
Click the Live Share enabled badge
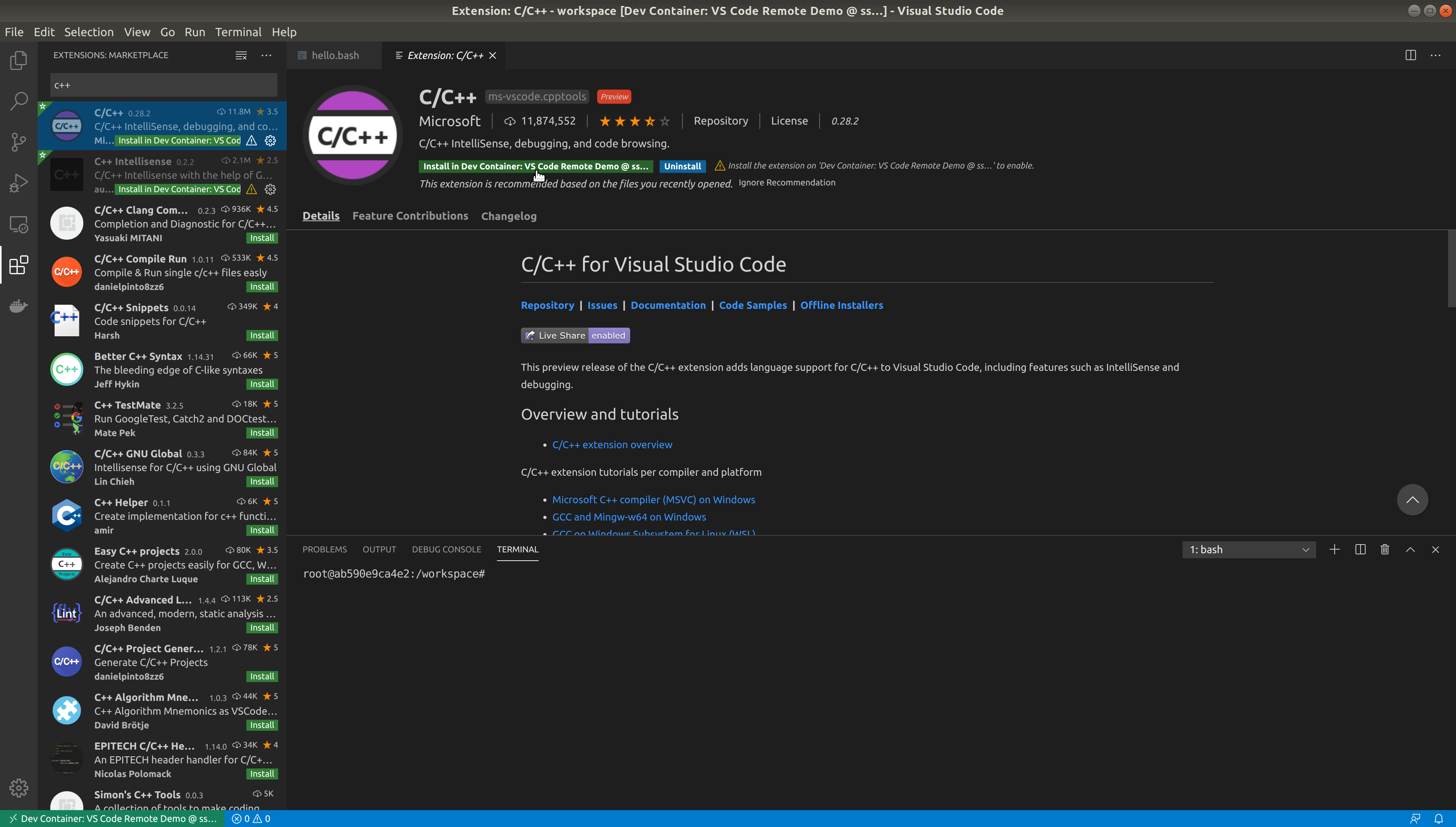coord(575,335)
